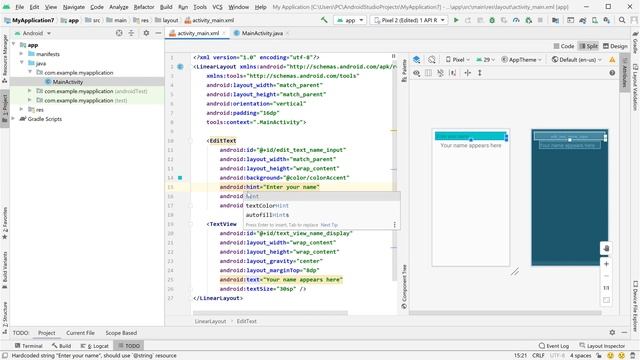Viewport: 640px width, 360px height.
Task: Hide the Project tool window
Action: tap(158, 33)
